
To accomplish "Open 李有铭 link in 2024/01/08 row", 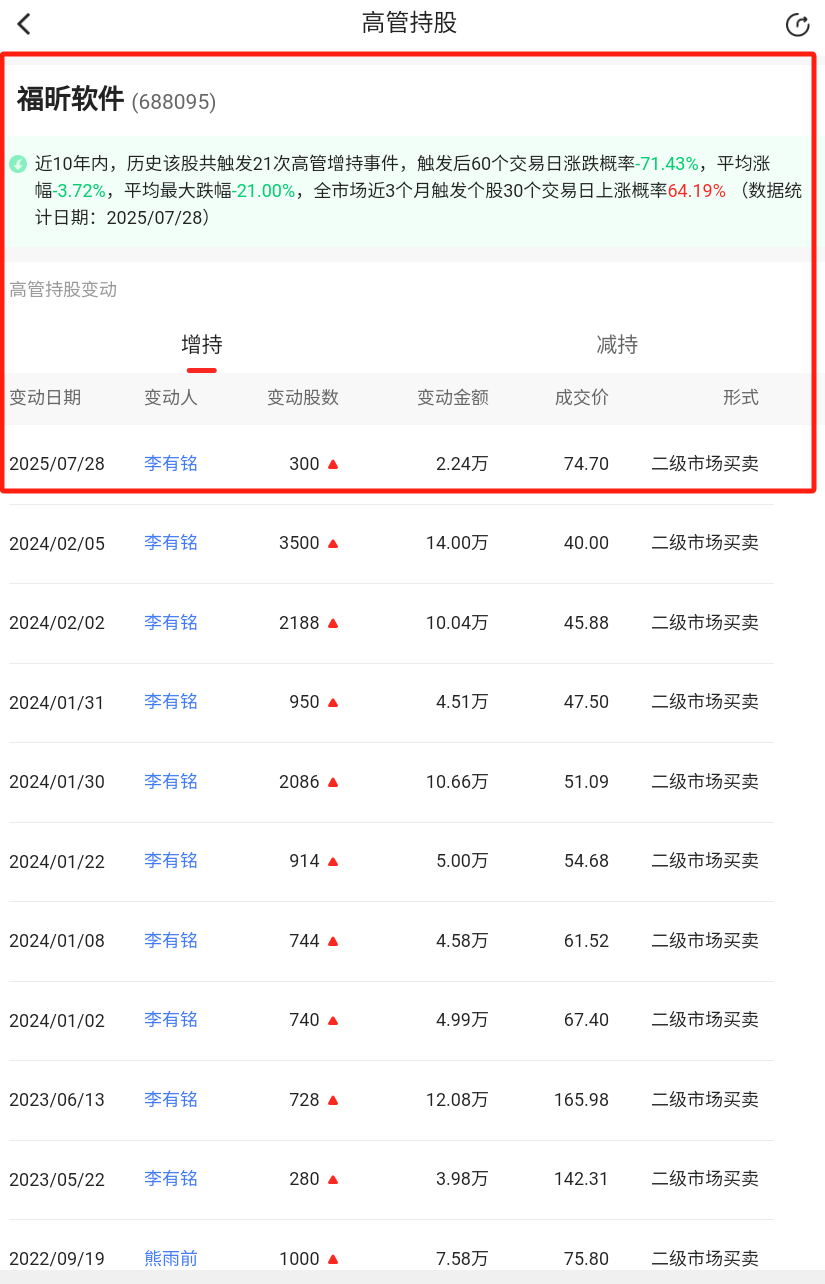I will click(x=171, y=941).
